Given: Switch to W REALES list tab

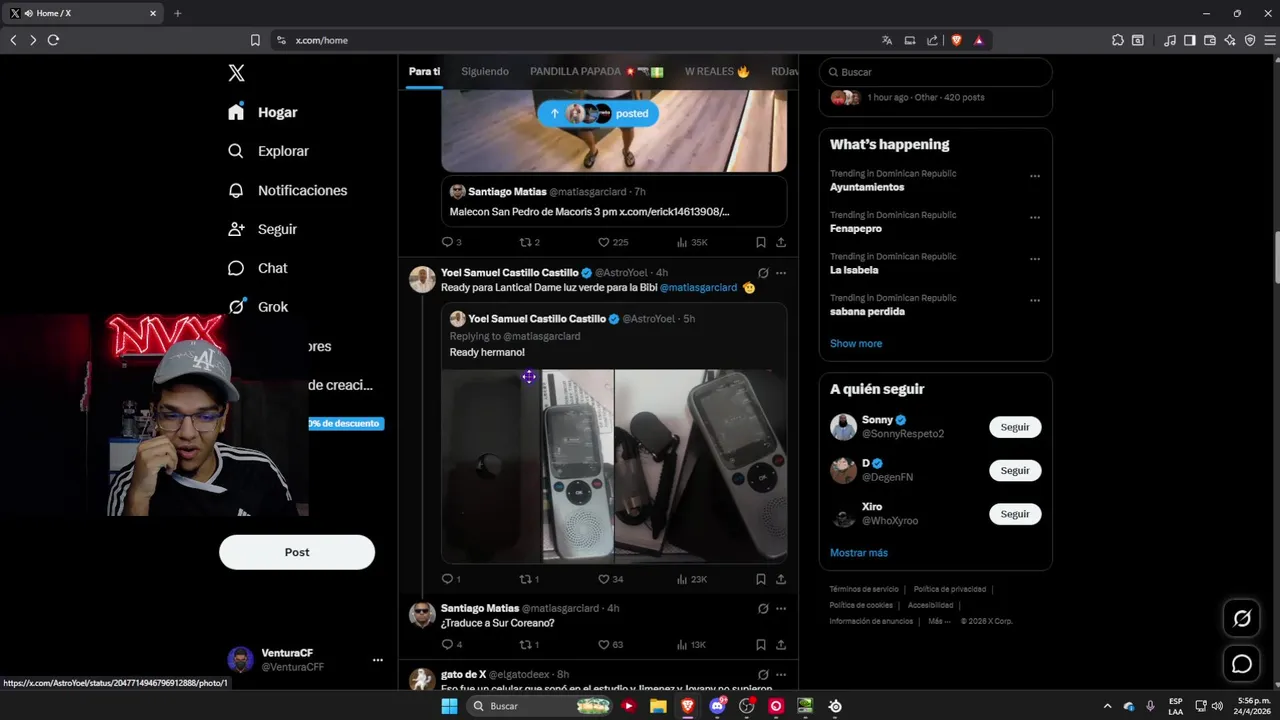Looking at the screenshot, I should (x=717, y=72).
